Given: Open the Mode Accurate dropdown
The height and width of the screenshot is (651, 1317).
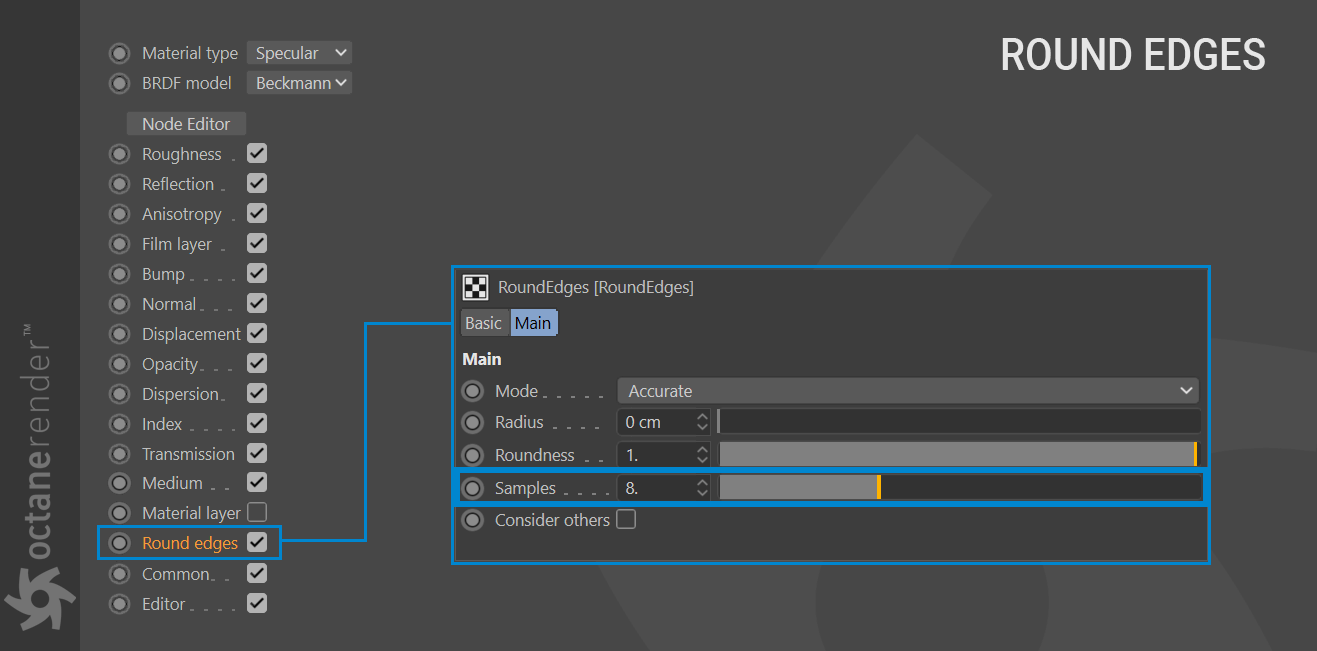Looking at the screenshot, I should coord(908,391).
